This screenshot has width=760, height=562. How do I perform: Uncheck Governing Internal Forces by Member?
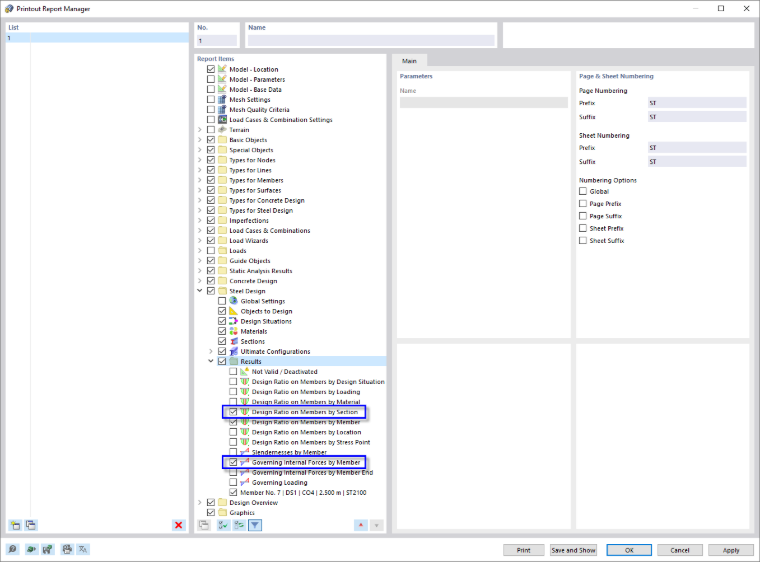pyautogui.click(x=233, y=462)
